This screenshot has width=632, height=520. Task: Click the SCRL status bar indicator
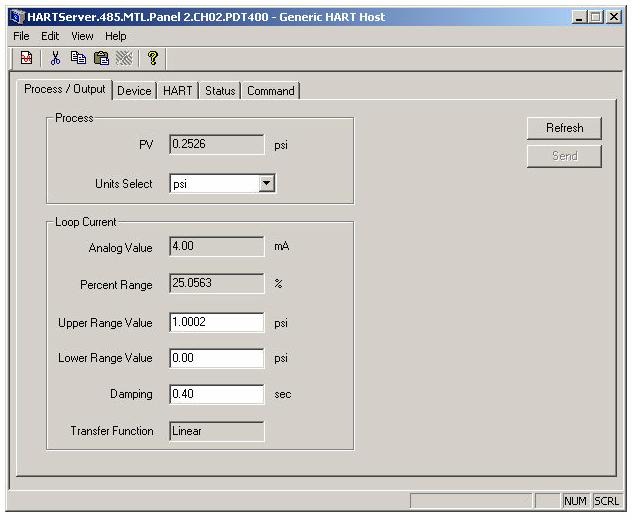click(606, 501)
